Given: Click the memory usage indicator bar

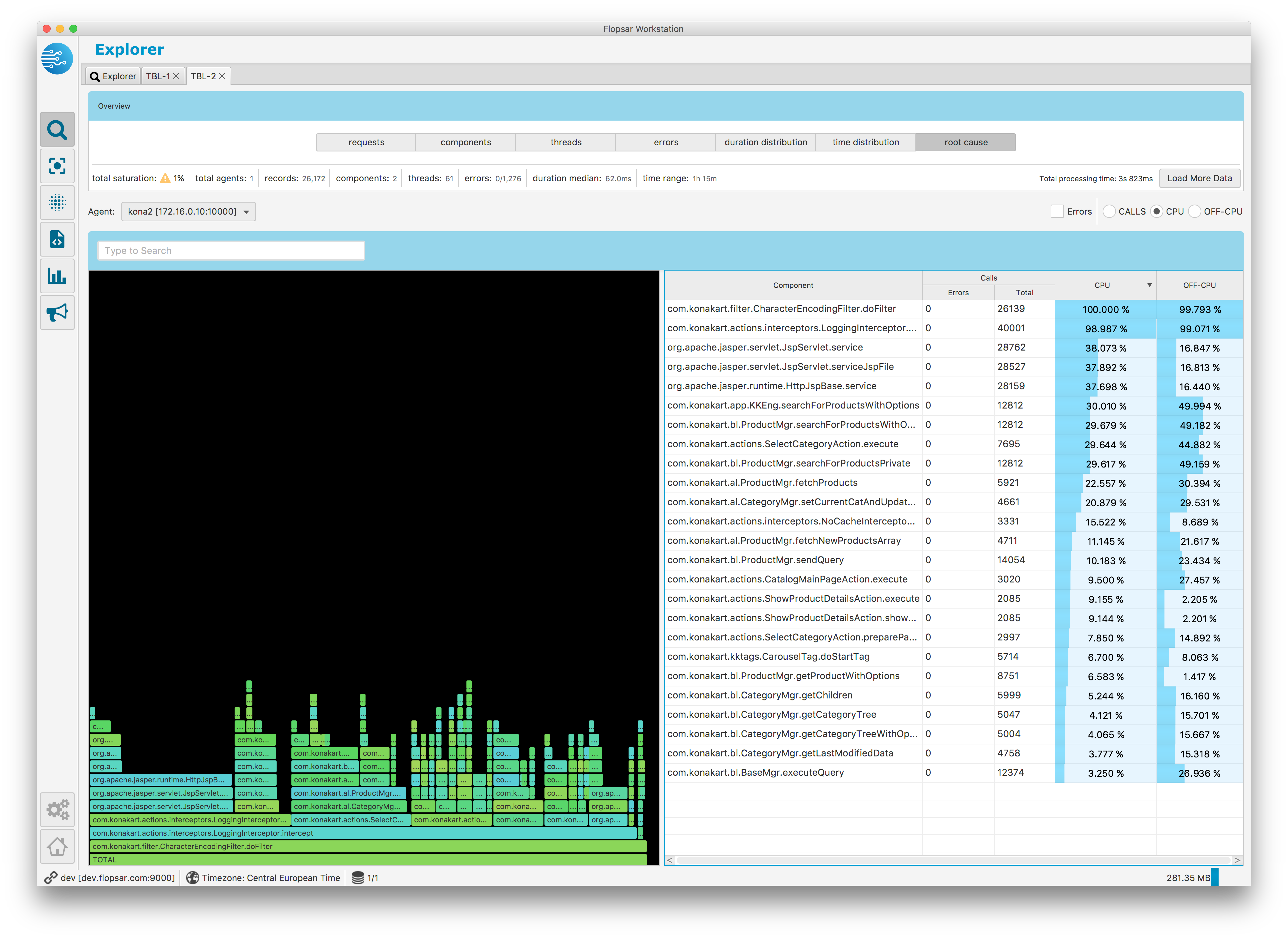Looking at the screenshot, I should pos(1215,877).
